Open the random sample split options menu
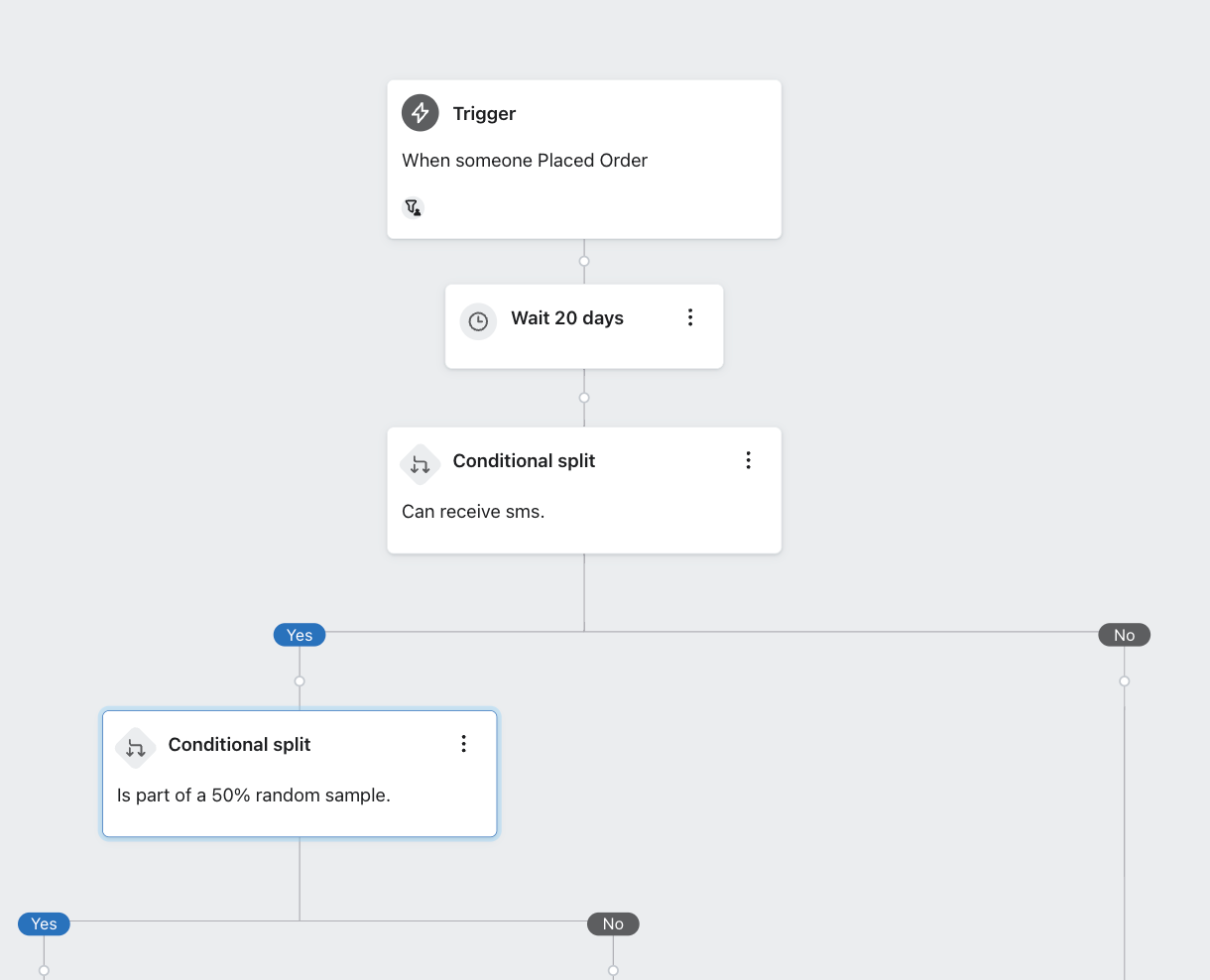This screenshot has width=1210, height=980. click(x=463, y=744)
